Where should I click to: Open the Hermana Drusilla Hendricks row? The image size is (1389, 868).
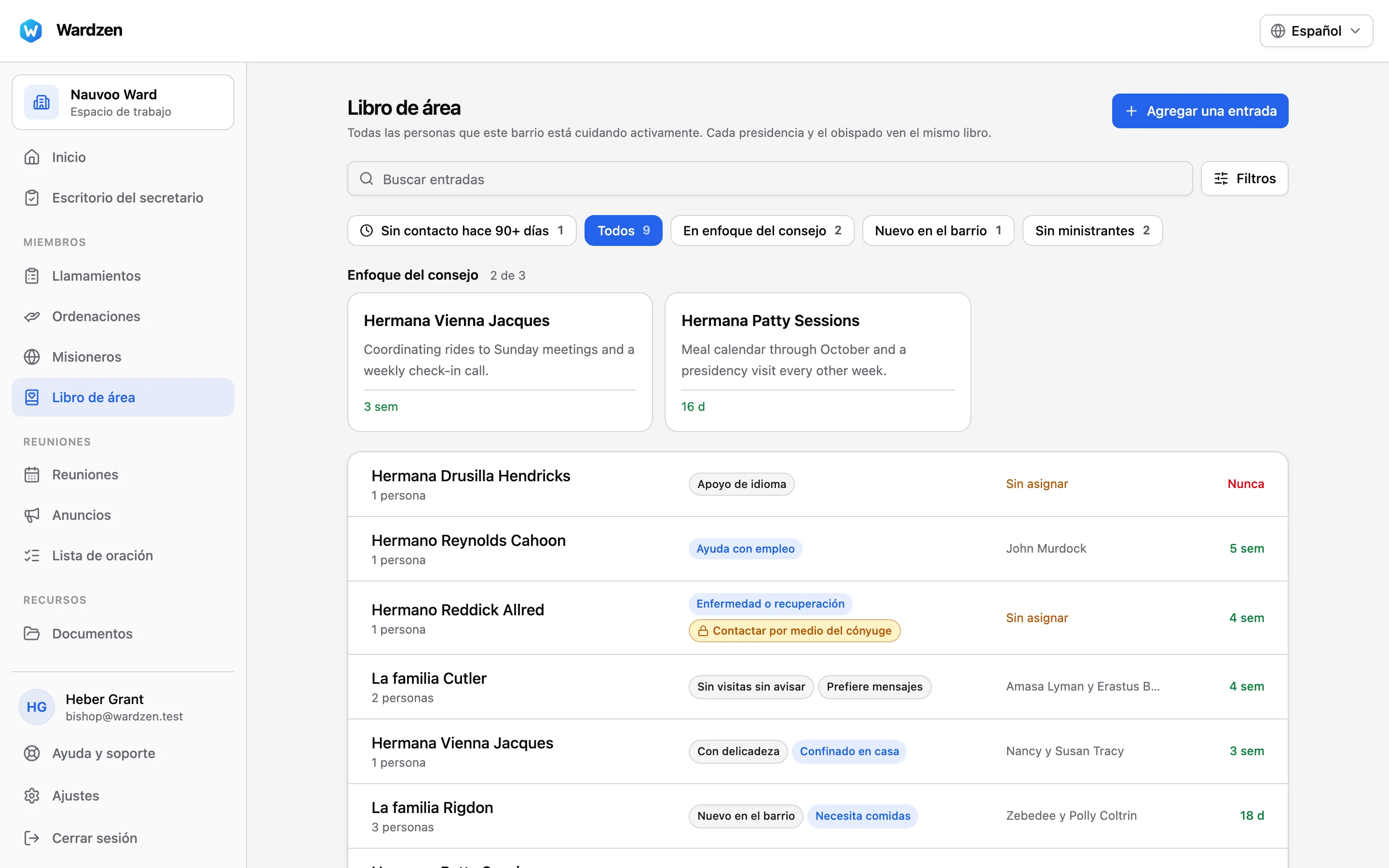click(817, 485)
